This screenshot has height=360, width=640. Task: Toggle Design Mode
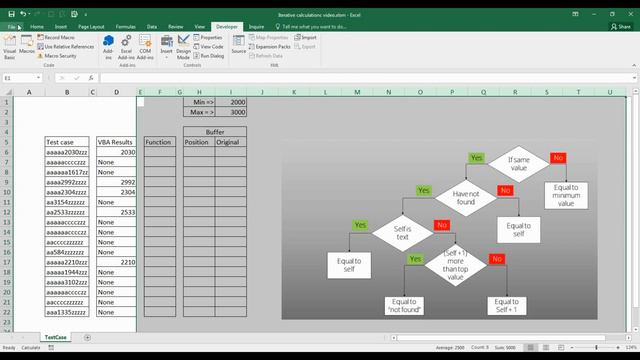pyautogui.click(x=183, y=47)
